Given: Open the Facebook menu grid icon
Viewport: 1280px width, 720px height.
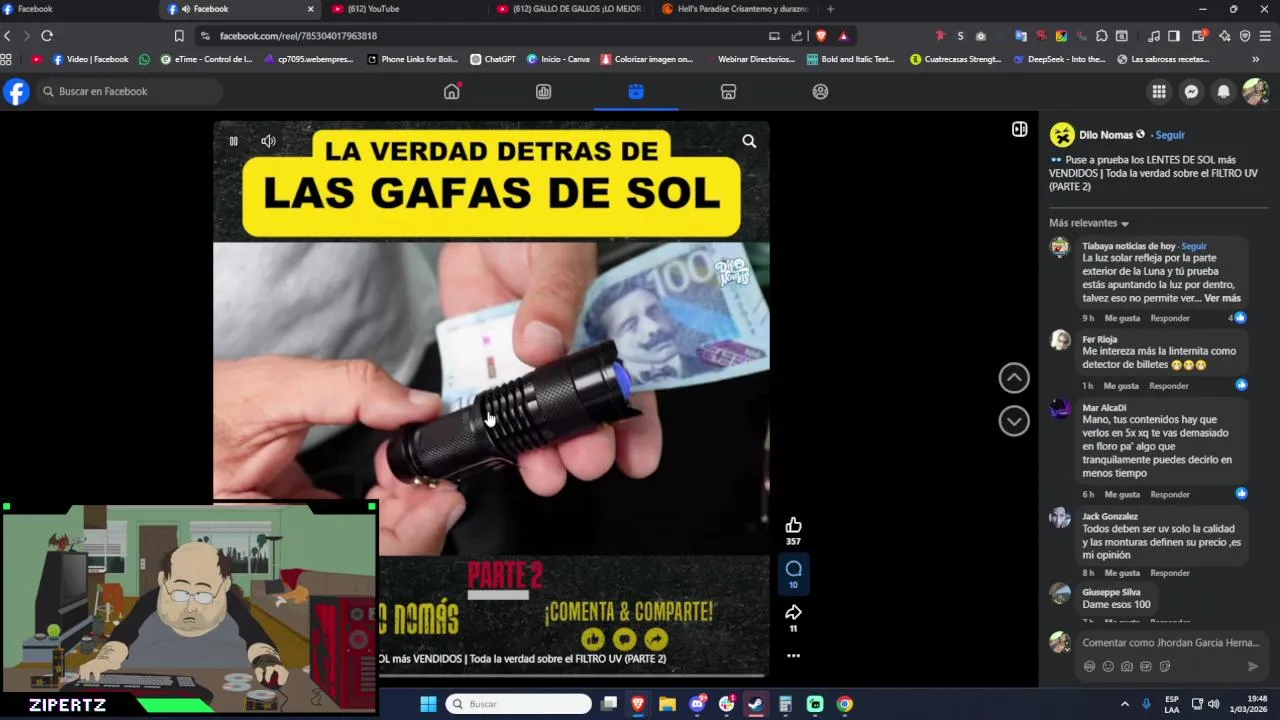Looking at the screenshot, I should pos(1159,92).
